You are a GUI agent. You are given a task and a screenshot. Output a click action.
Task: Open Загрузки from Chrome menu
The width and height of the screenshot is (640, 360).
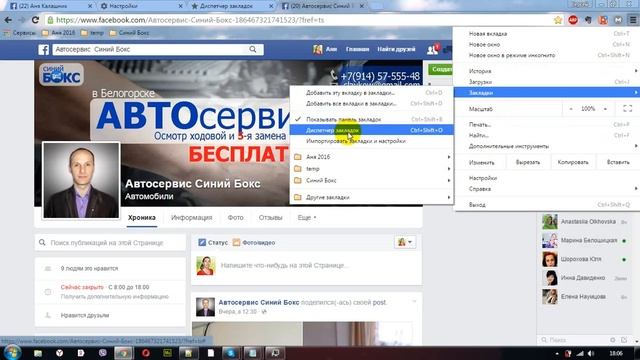click(x=547, y=82)
